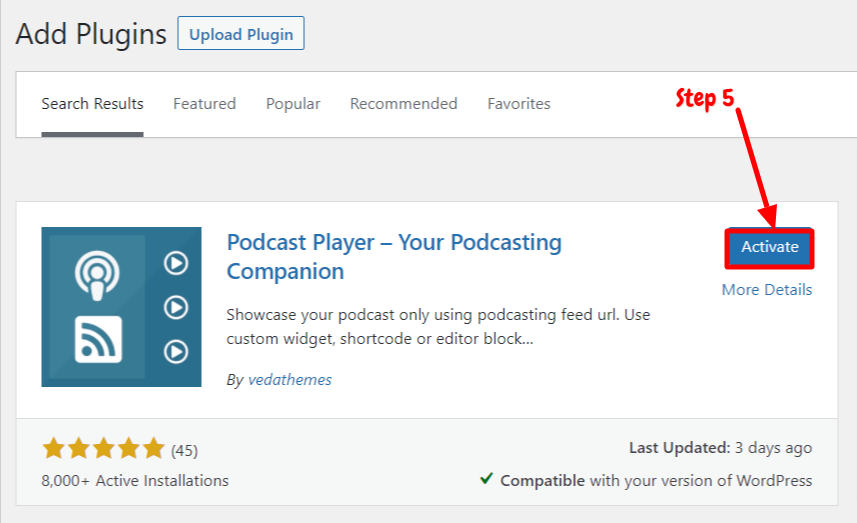Click the green compatibility checkmark icon
This screenshot has height=523, width=857.
tap(486, 479)
